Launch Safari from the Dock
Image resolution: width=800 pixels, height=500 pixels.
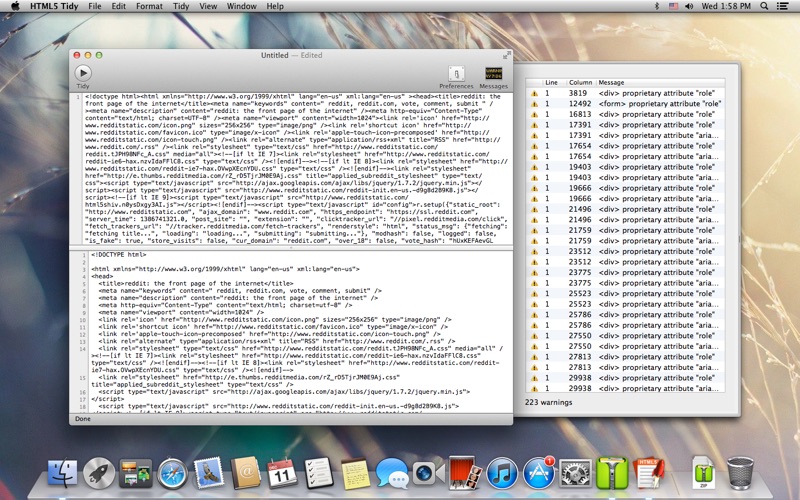pos(172,473)
